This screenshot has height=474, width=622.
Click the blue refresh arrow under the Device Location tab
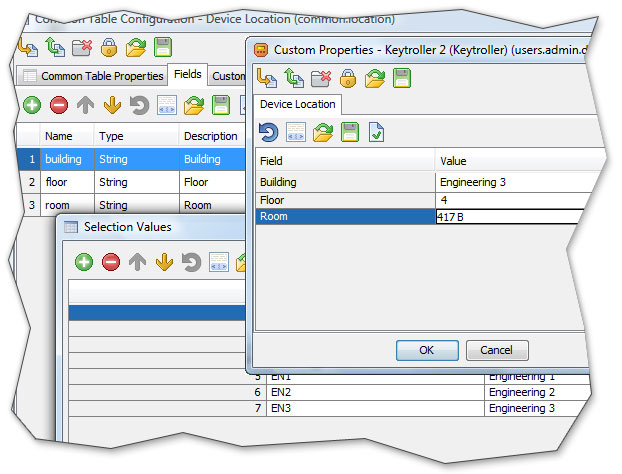[x=269, y=132]
